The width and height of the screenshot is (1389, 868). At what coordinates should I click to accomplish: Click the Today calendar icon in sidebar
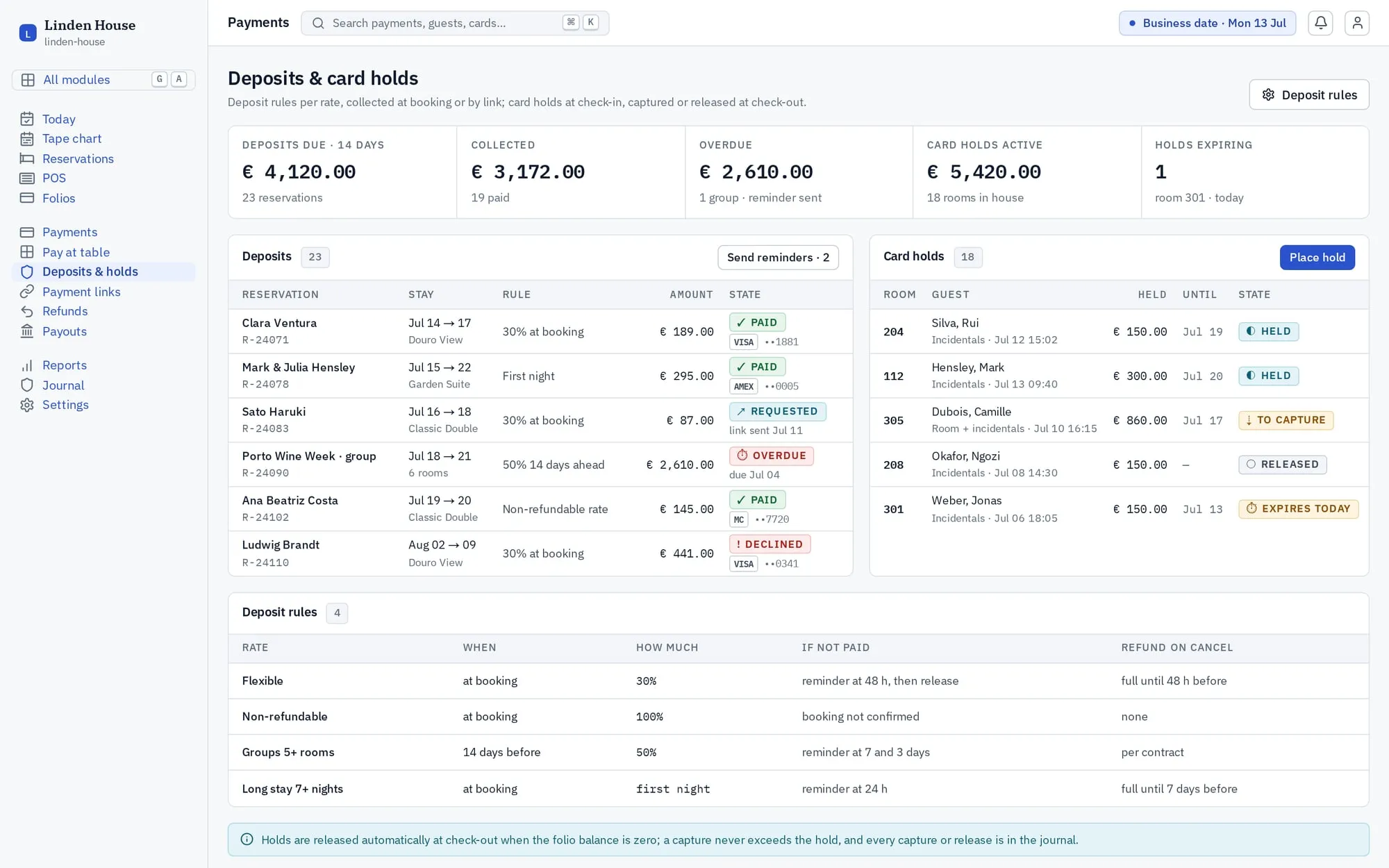pyautogui.click(x=27, y=119)
